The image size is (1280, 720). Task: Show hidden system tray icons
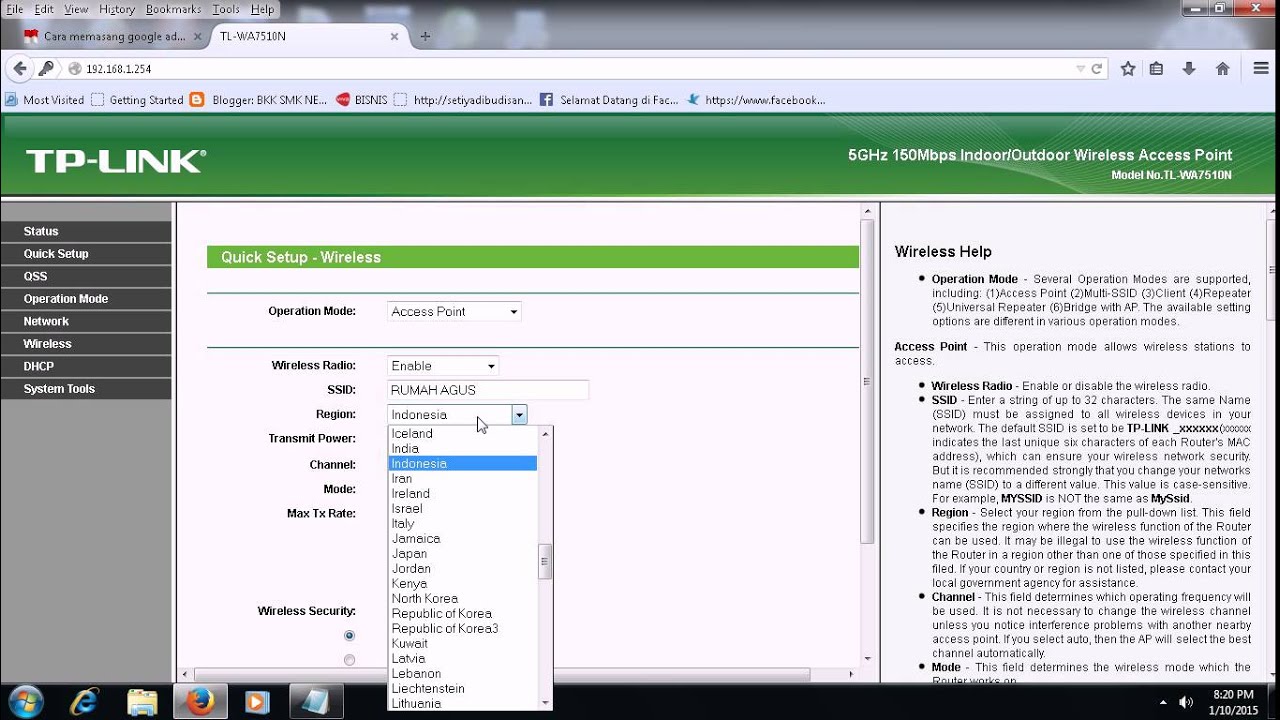point(1163,702)
